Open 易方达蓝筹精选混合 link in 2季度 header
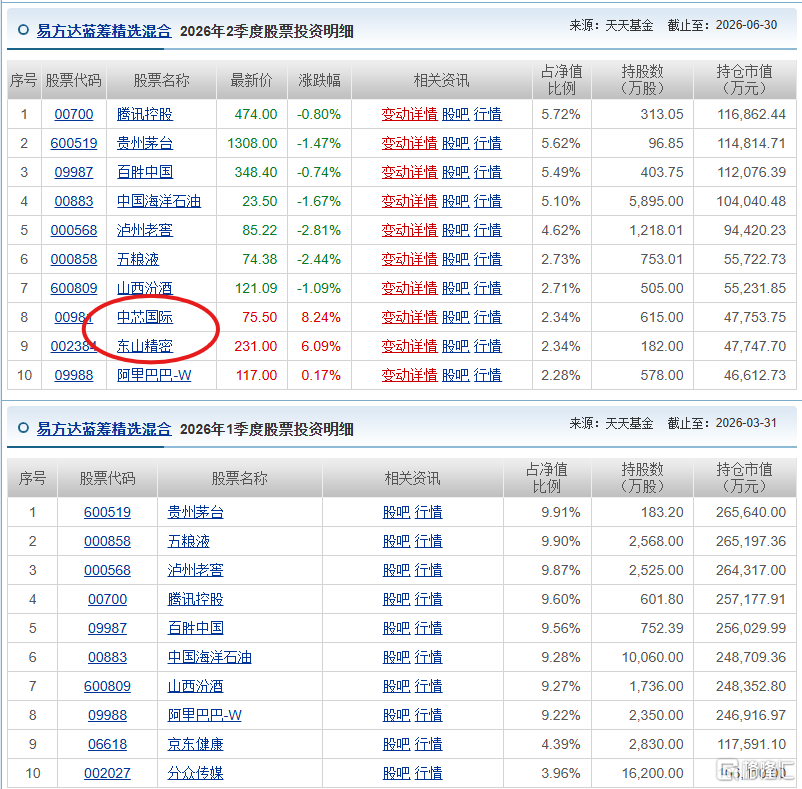Image resolution: width=802 pixels, height=789 pixels. (104, 31)
